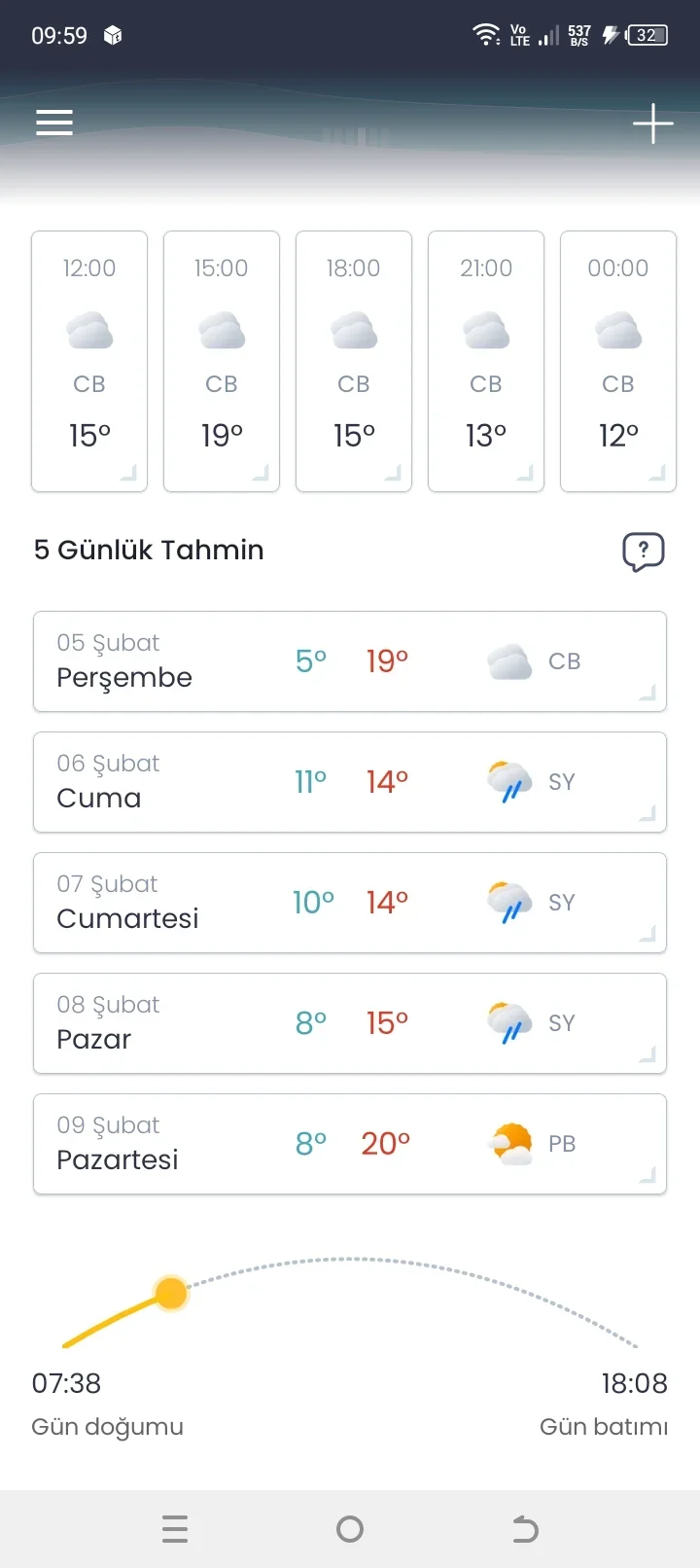Expand the 05 Şubat Perşembe forecast
Image resolution: width=700 pixels, height=1568 pixels.
click(x=647, y=693)
